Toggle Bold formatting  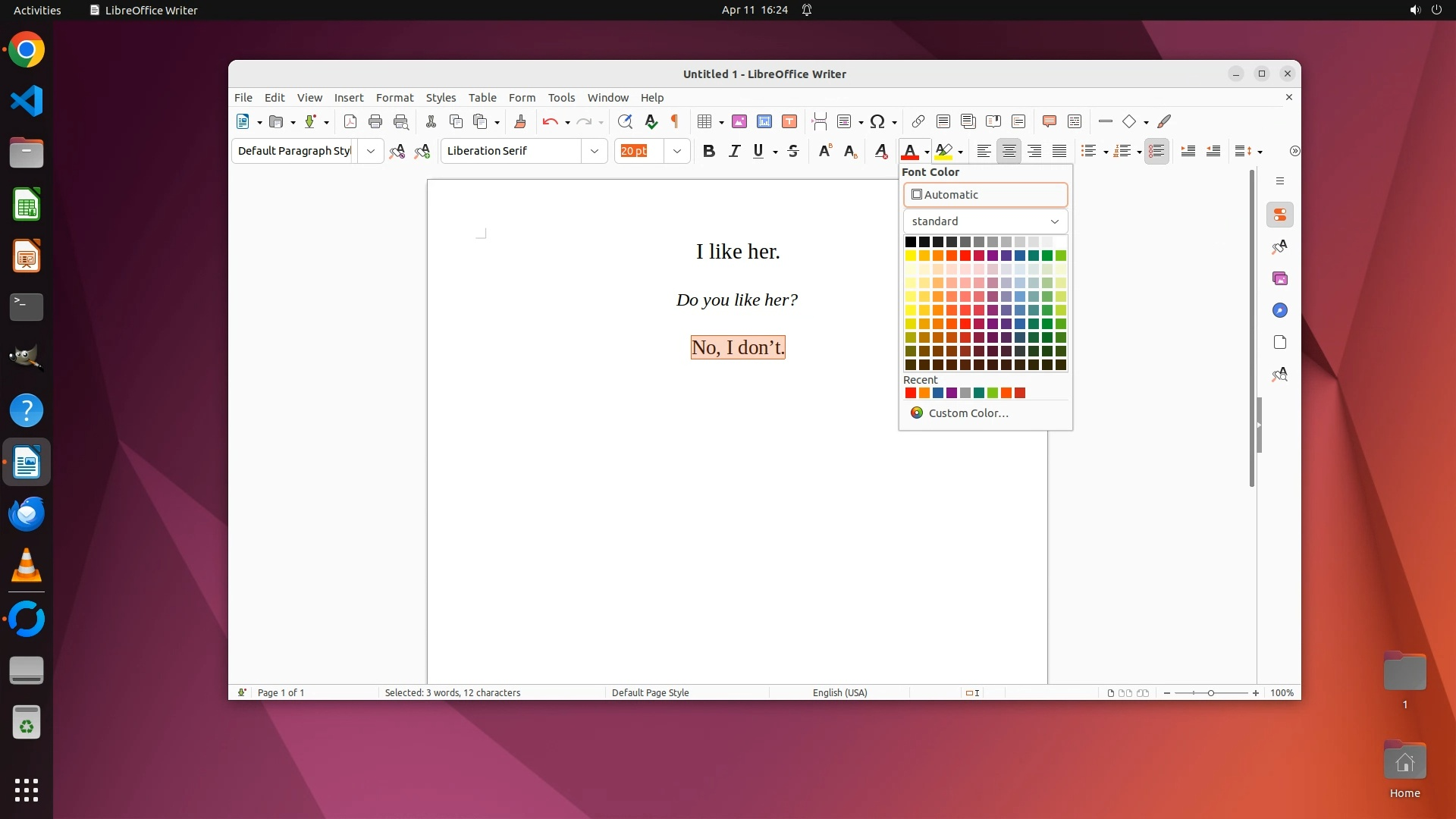[x=708, y=151]
